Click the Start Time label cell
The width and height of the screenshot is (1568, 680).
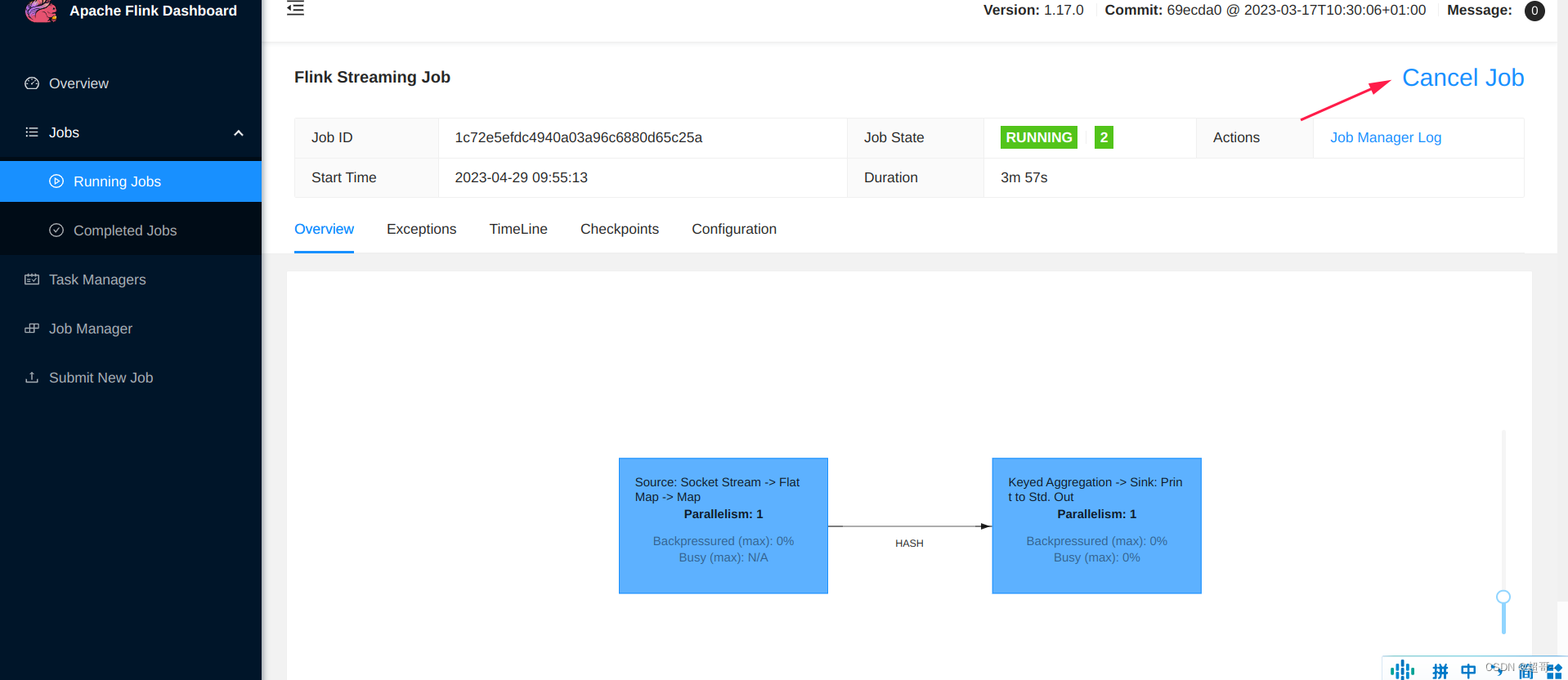click(366, 177)
